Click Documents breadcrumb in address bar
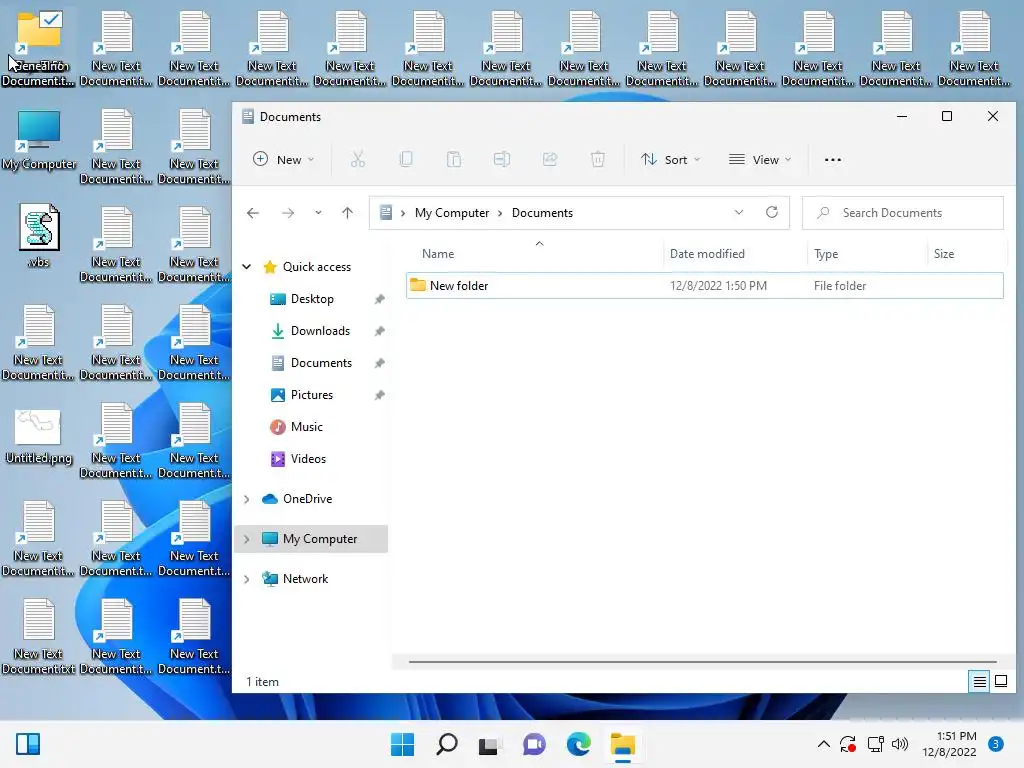 [x=542, y=213]
